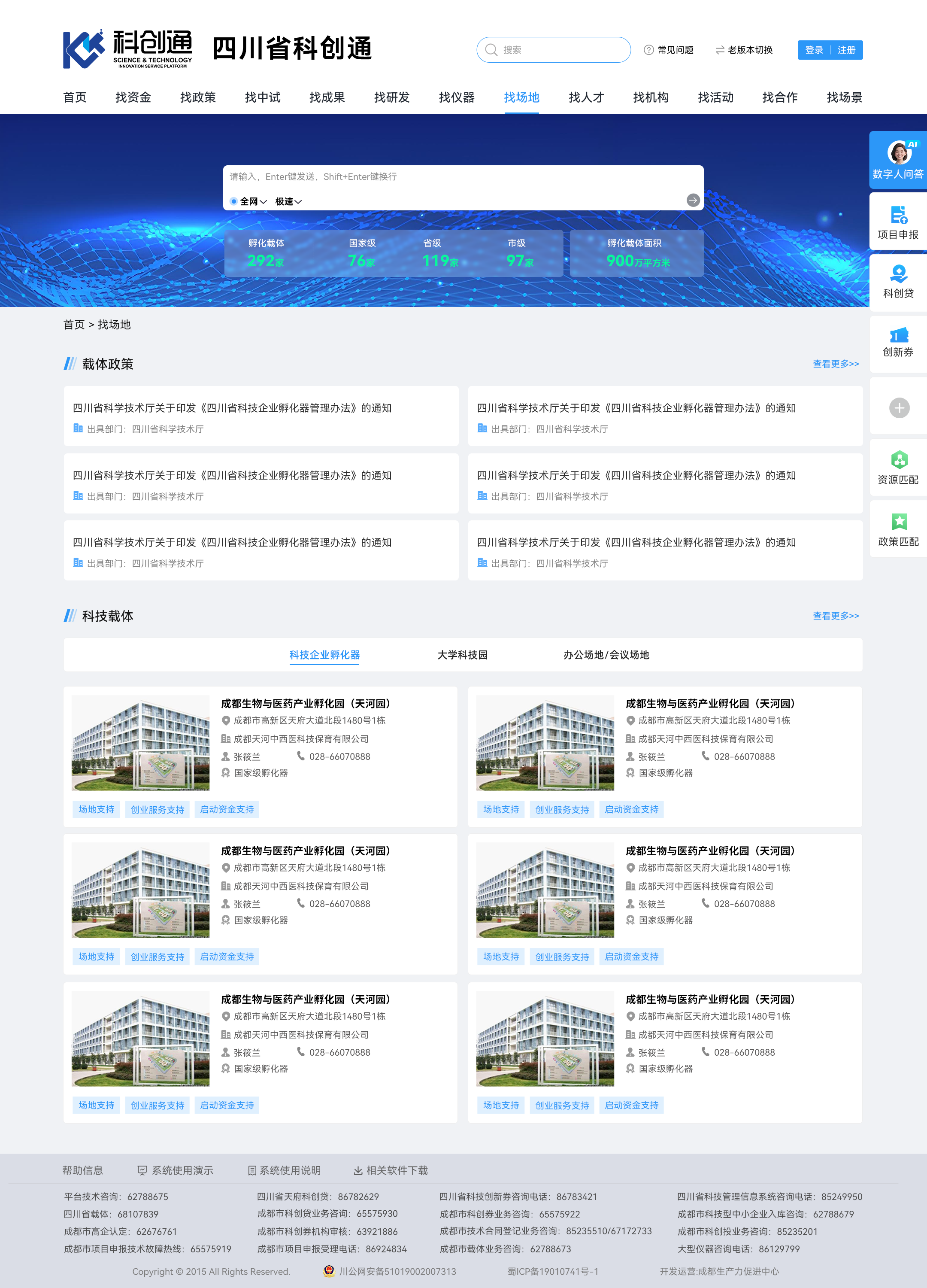Switch to the 办公场地/会议场地 tab
This screenshot has height=1288, width=927.
[x=606, y=655]
